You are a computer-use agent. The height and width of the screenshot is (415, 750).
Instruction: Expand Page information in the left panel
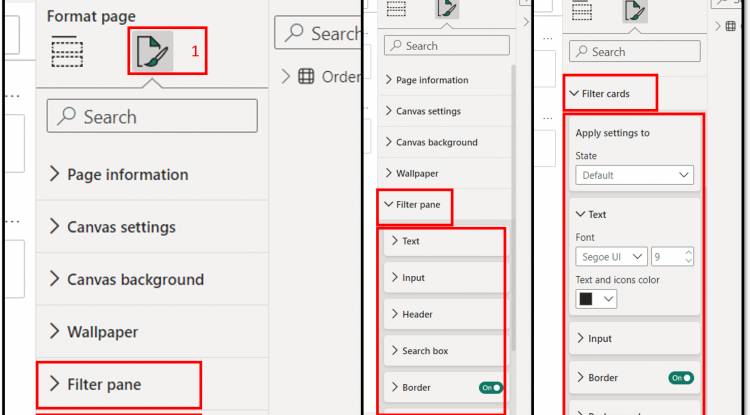152,175
